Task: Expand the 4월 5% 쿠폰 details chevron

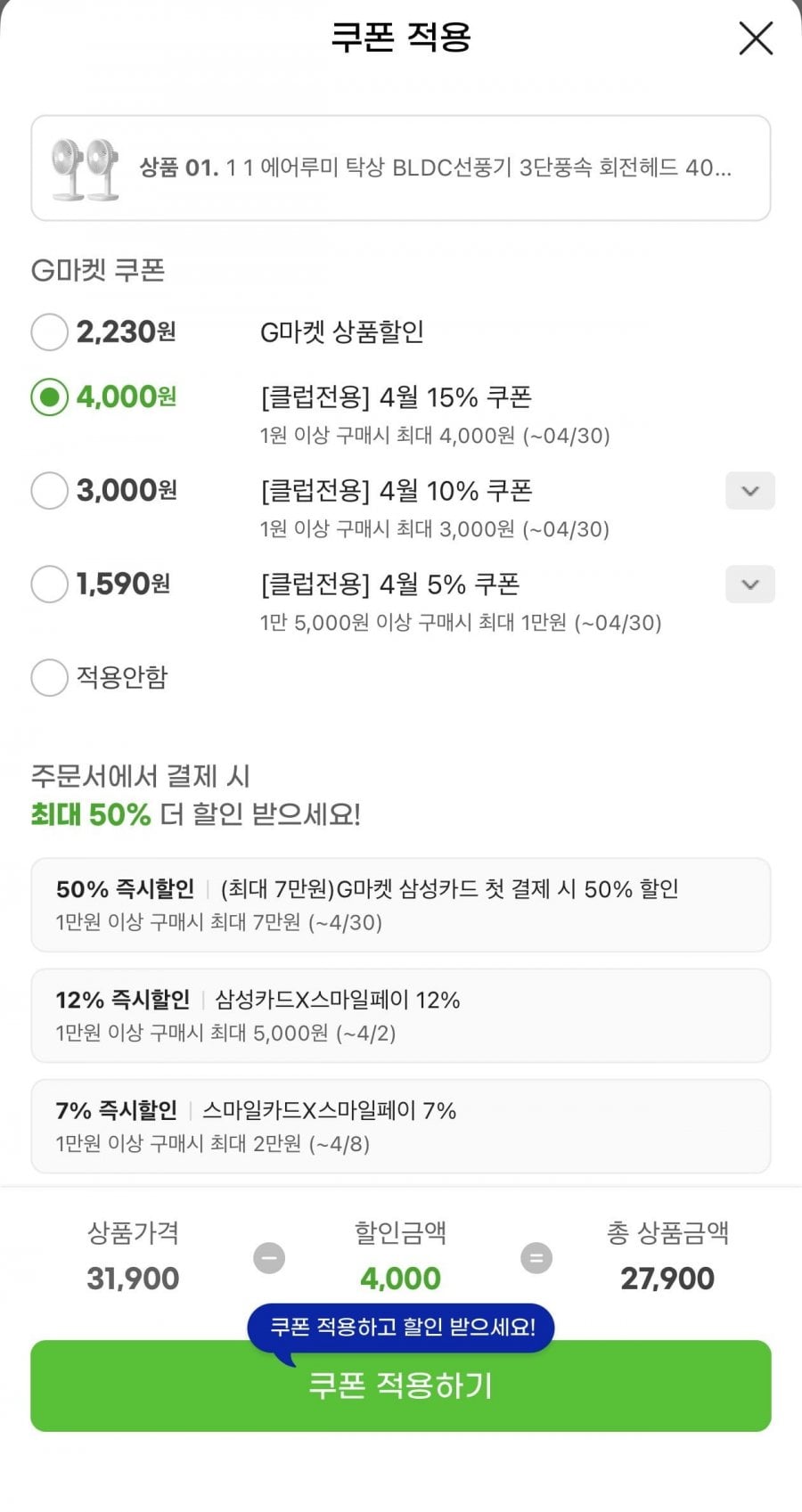Action: [x=749, y=584]
